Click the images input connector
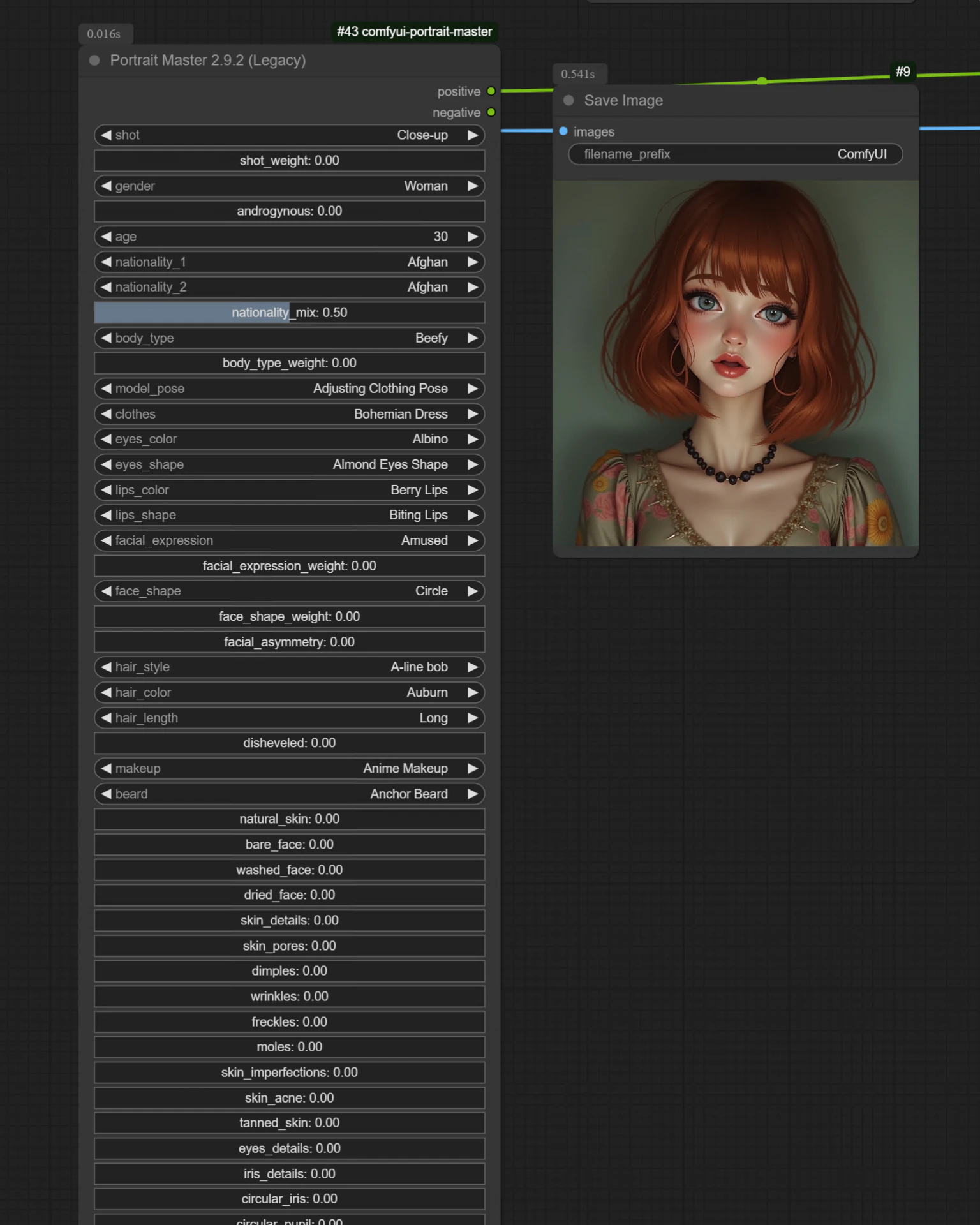Image resolution: width=980 pixels, height=1225 pixels. 563,131
